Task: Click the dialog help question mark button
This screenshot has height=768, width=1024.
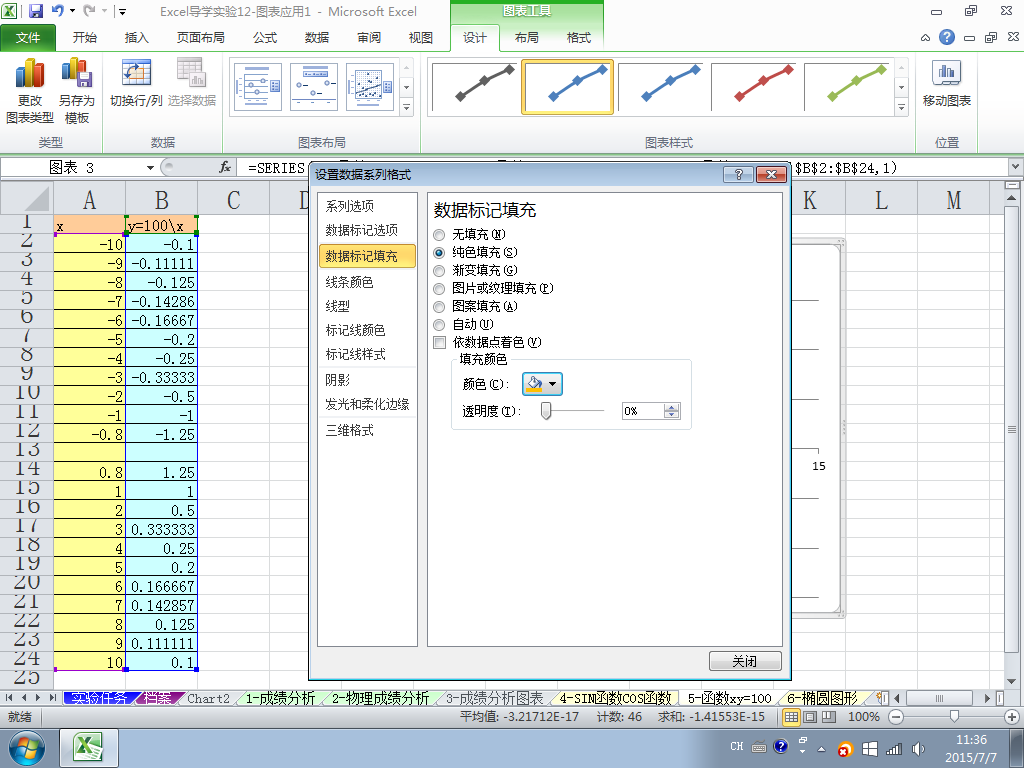Action: tap(738, 174)
